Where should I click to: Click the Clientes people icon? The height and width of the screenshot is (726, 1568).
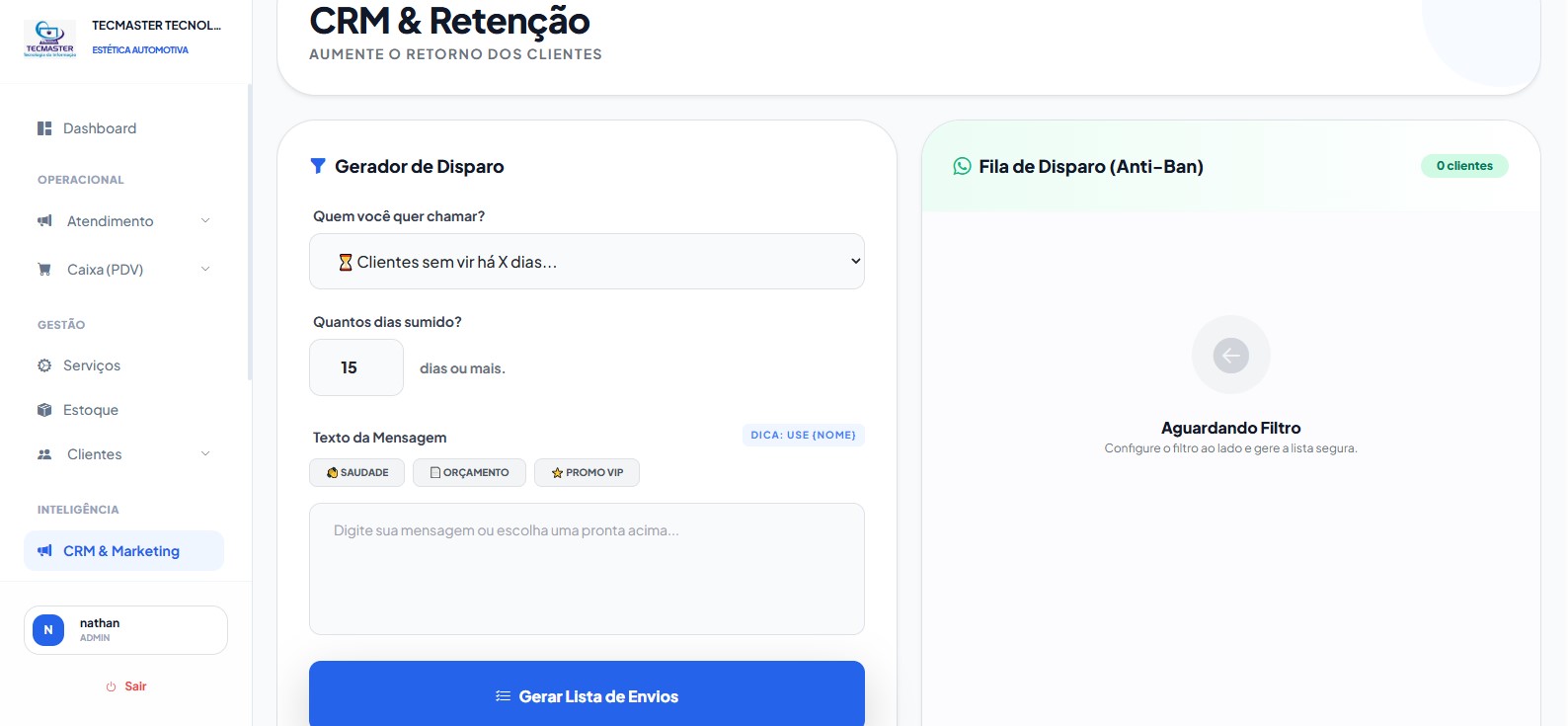click(x=44, y=454)
